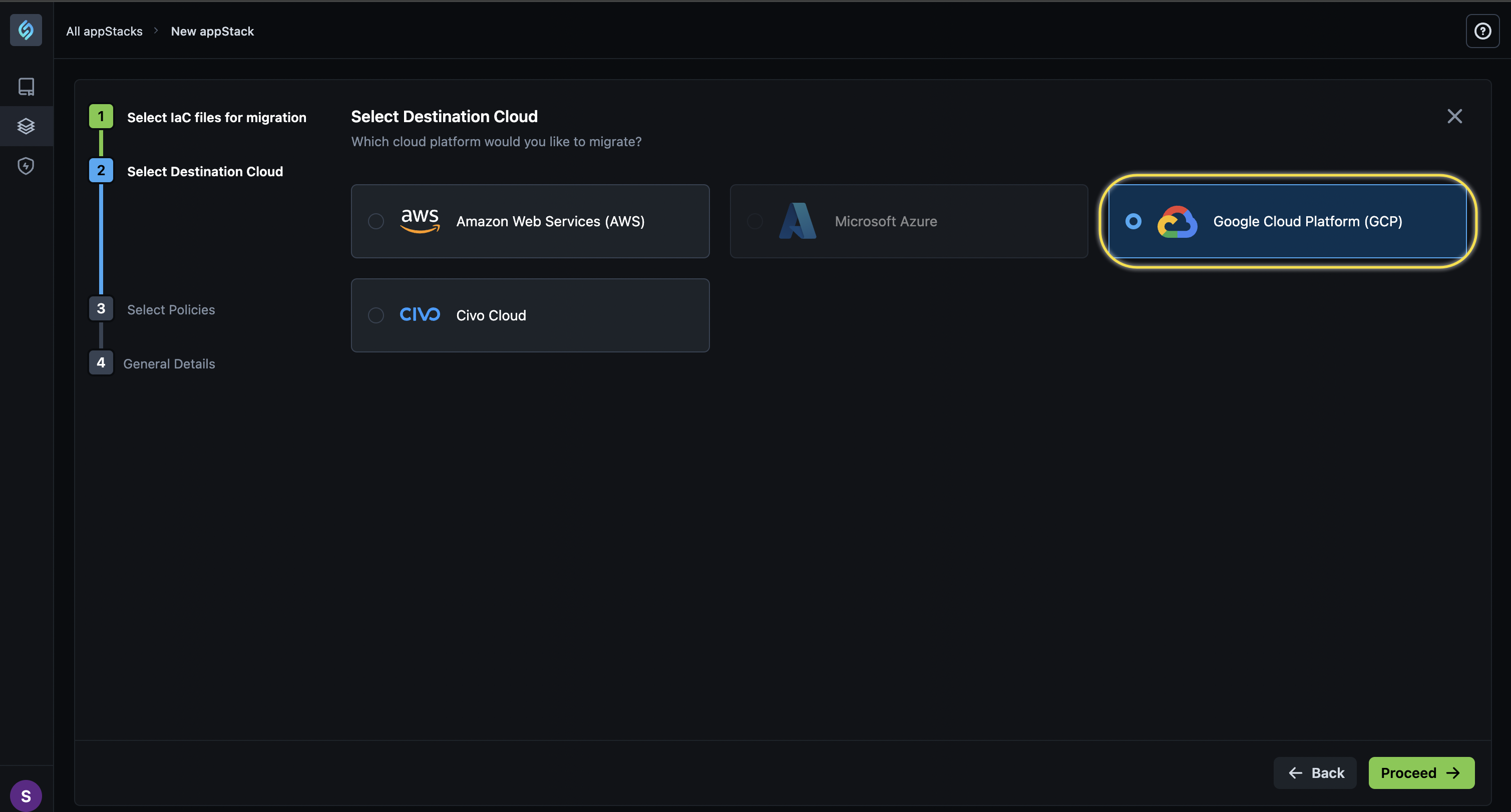Screen dimensions: 1511x812
Task: Click 'Which cloud platform would you like to migrate?' text
Action: pyautogui.click(x=496, y=141)
